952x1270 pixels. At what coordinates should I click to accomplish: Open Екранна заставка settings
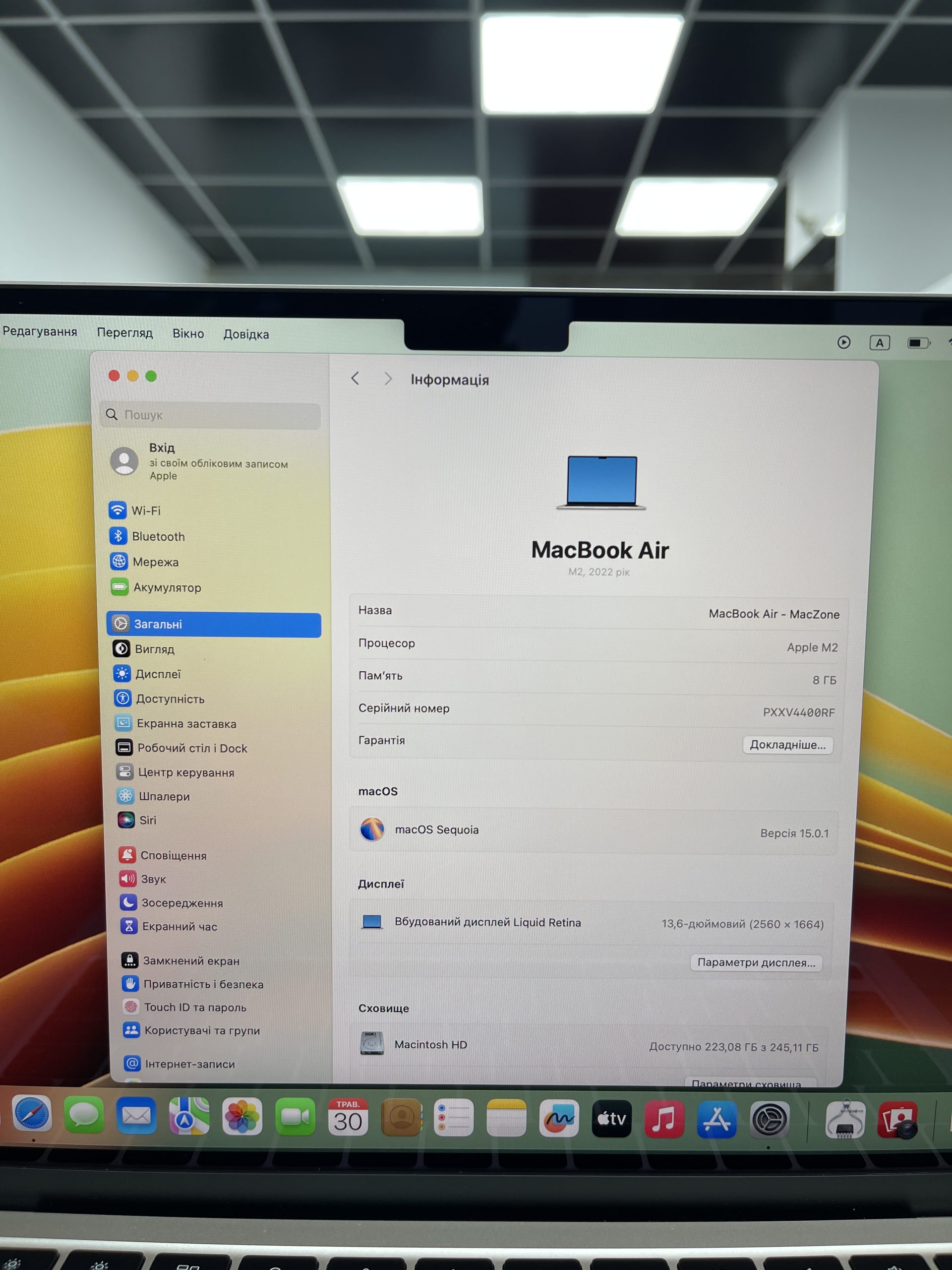click(x=176, y=723)
